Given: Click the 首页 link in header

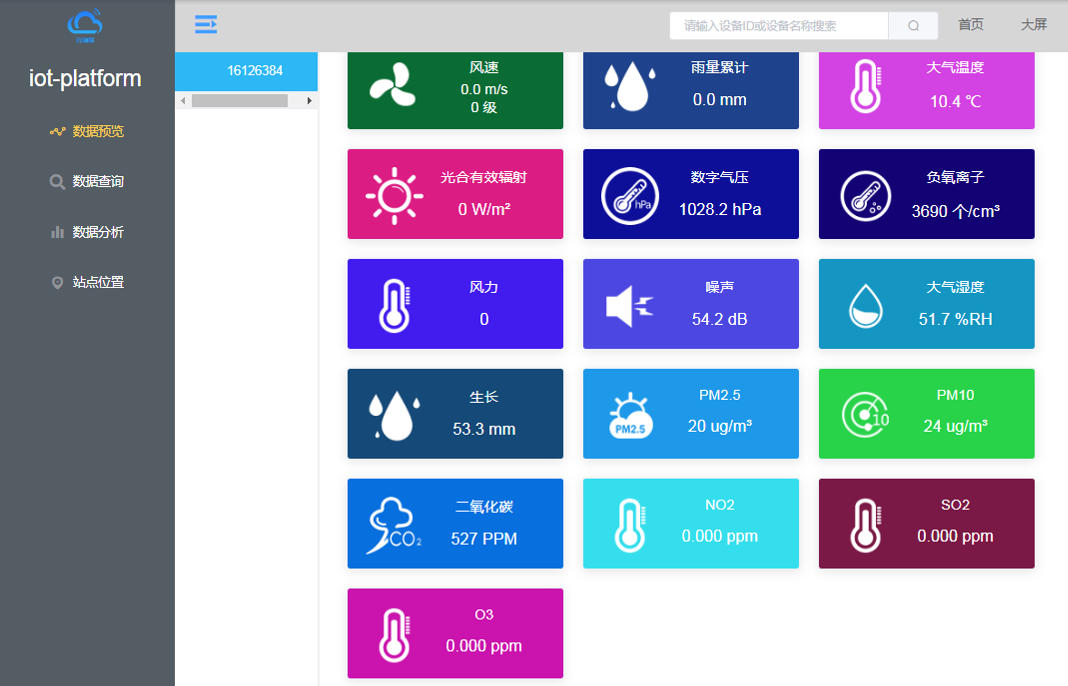Looking at the screenshot, I should (x=970, y=25).
